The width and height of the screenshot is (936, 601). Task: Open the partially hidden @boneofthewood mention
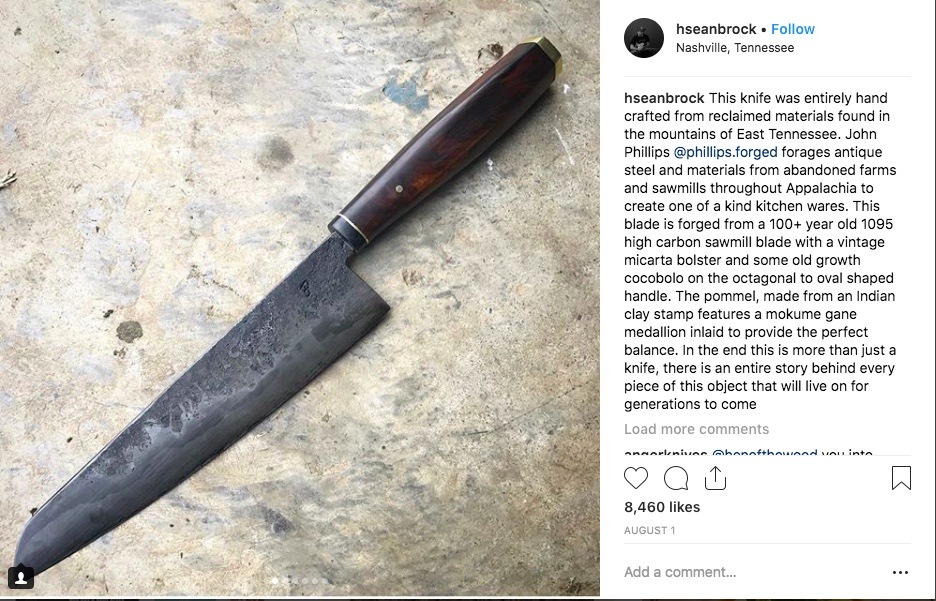pos(765,453)
